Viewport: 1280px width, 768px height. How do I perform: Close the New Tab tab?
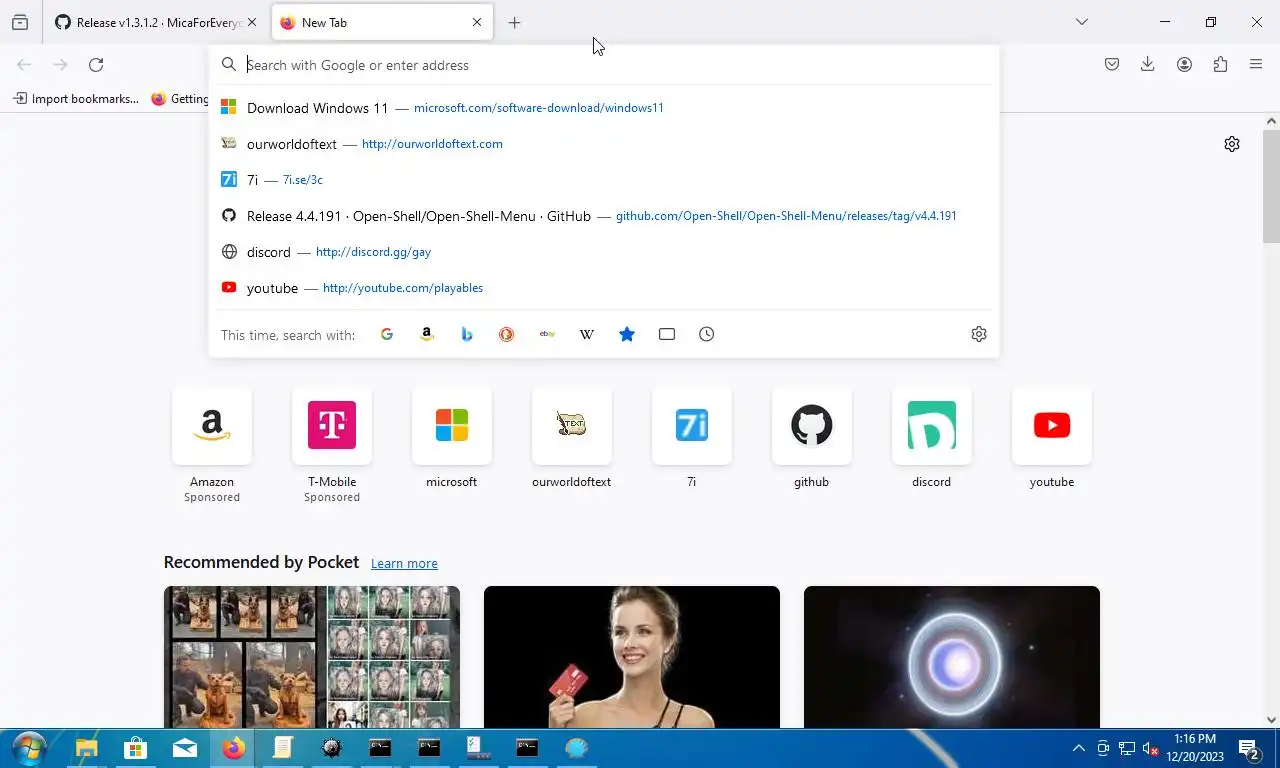click(x=477, y=22)
